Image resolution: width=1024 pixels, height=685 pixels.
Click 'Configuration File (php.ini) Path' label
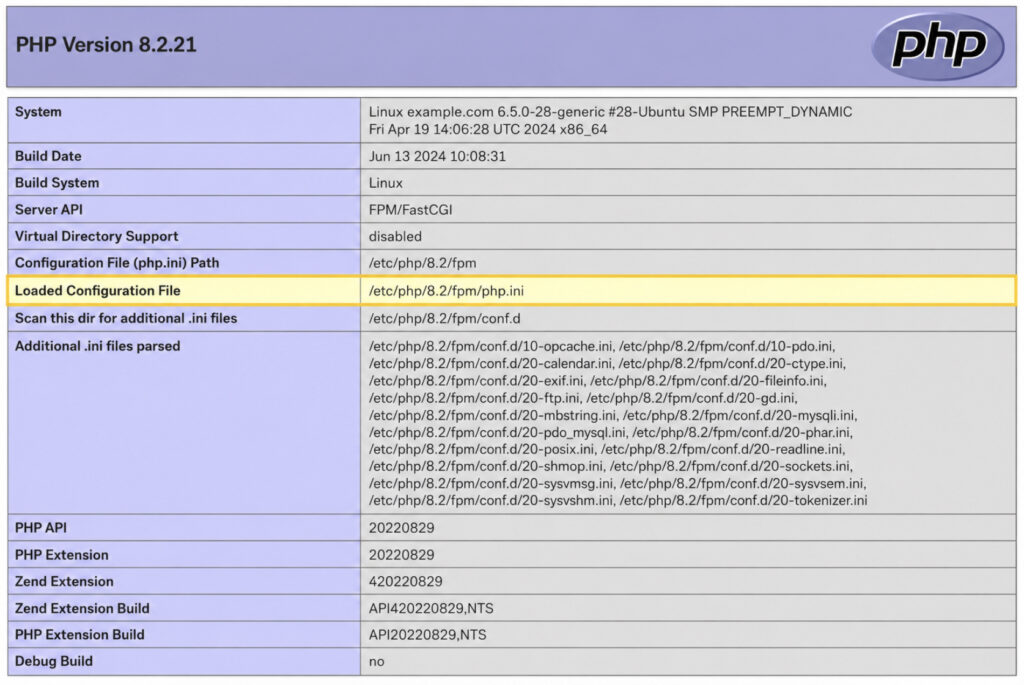(x=117, y=263)
